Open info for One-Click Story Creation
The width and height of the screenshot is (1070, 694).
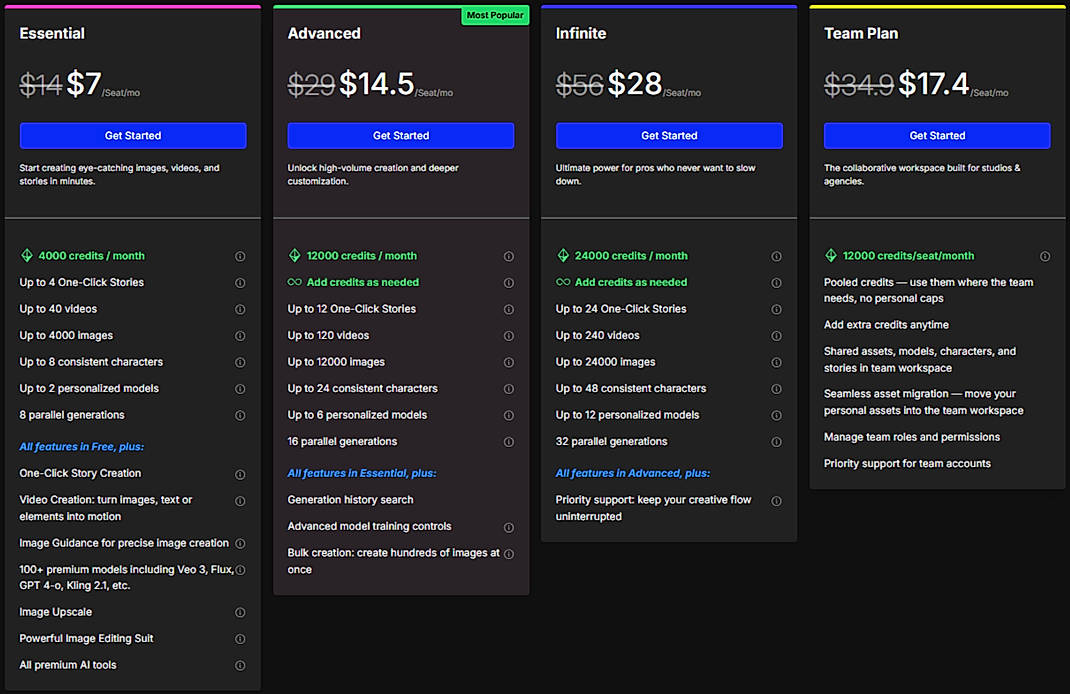(240, 474)
